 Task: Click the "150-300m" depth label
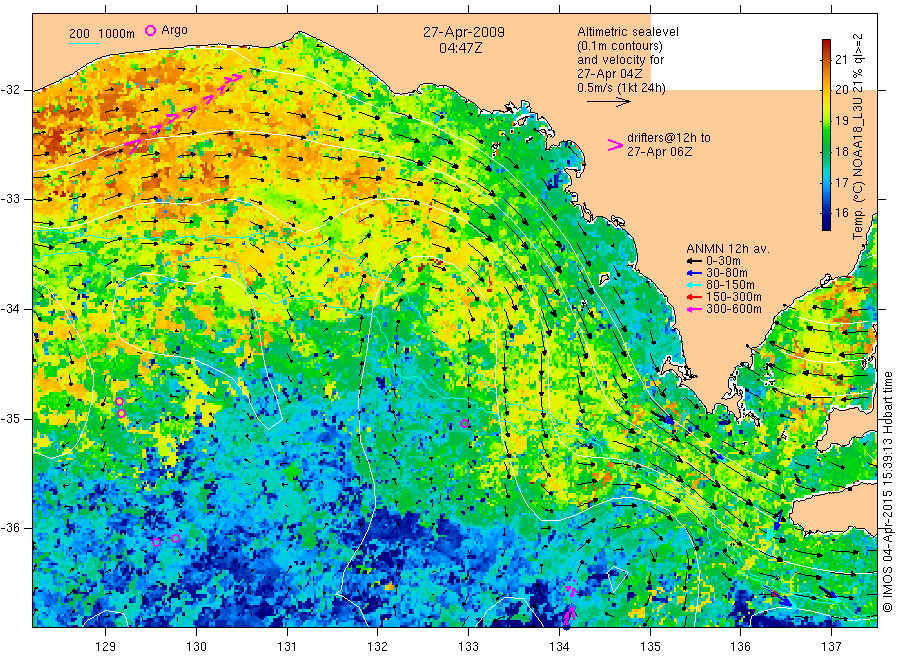coord(734,297)
